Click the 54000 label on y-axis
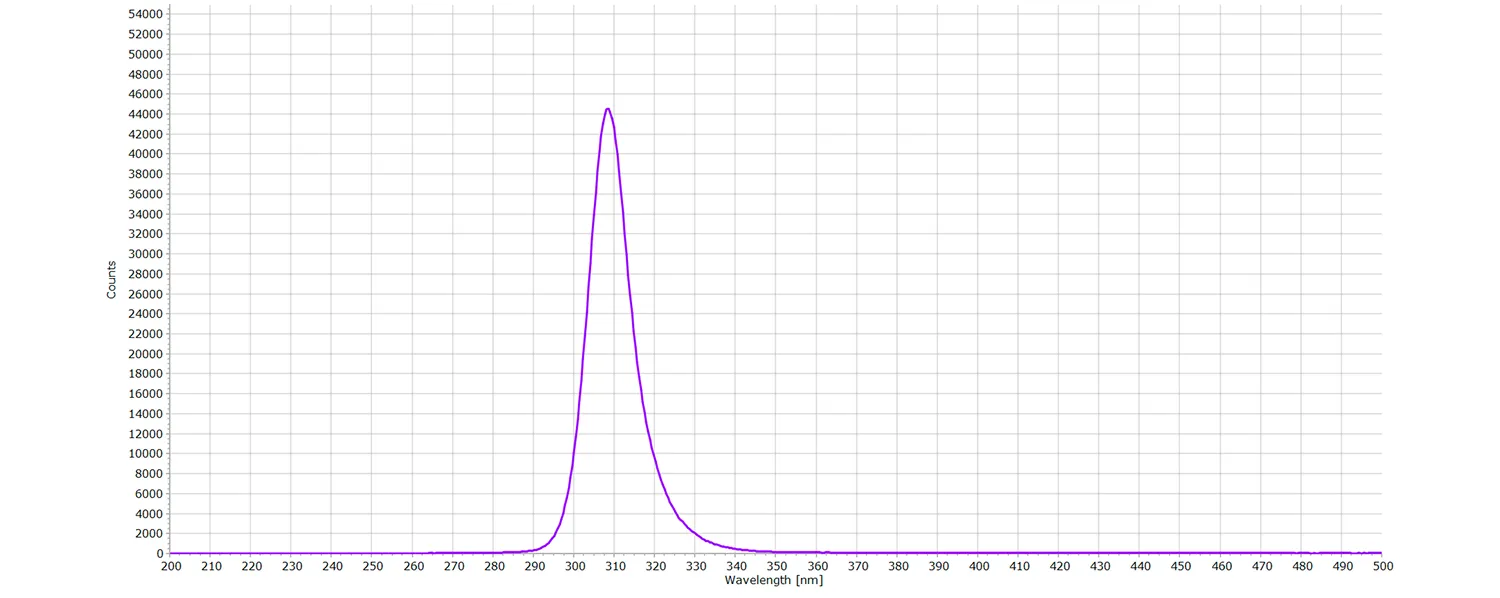 coord(144,14)
